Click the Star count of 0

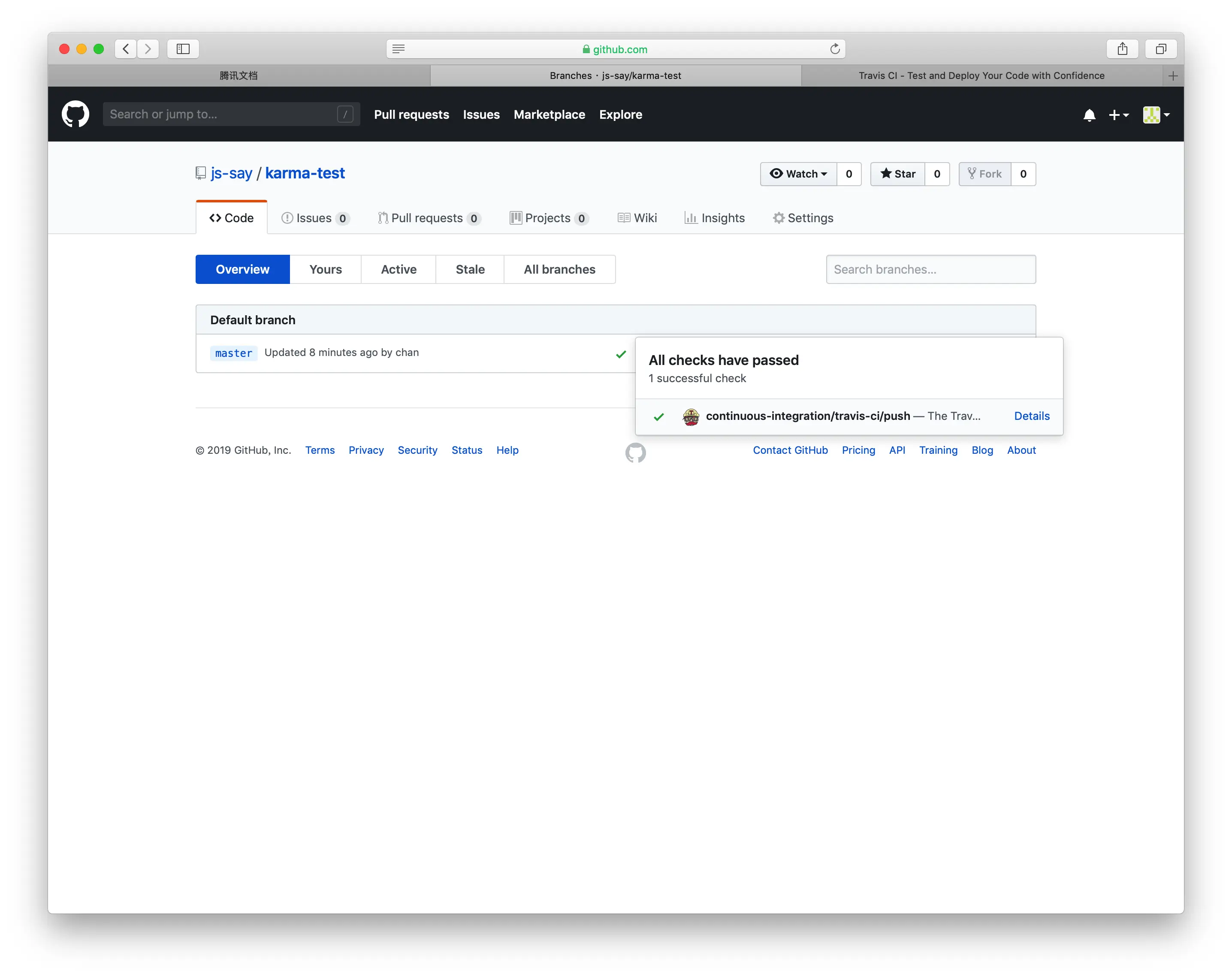[x=937, y=174]
